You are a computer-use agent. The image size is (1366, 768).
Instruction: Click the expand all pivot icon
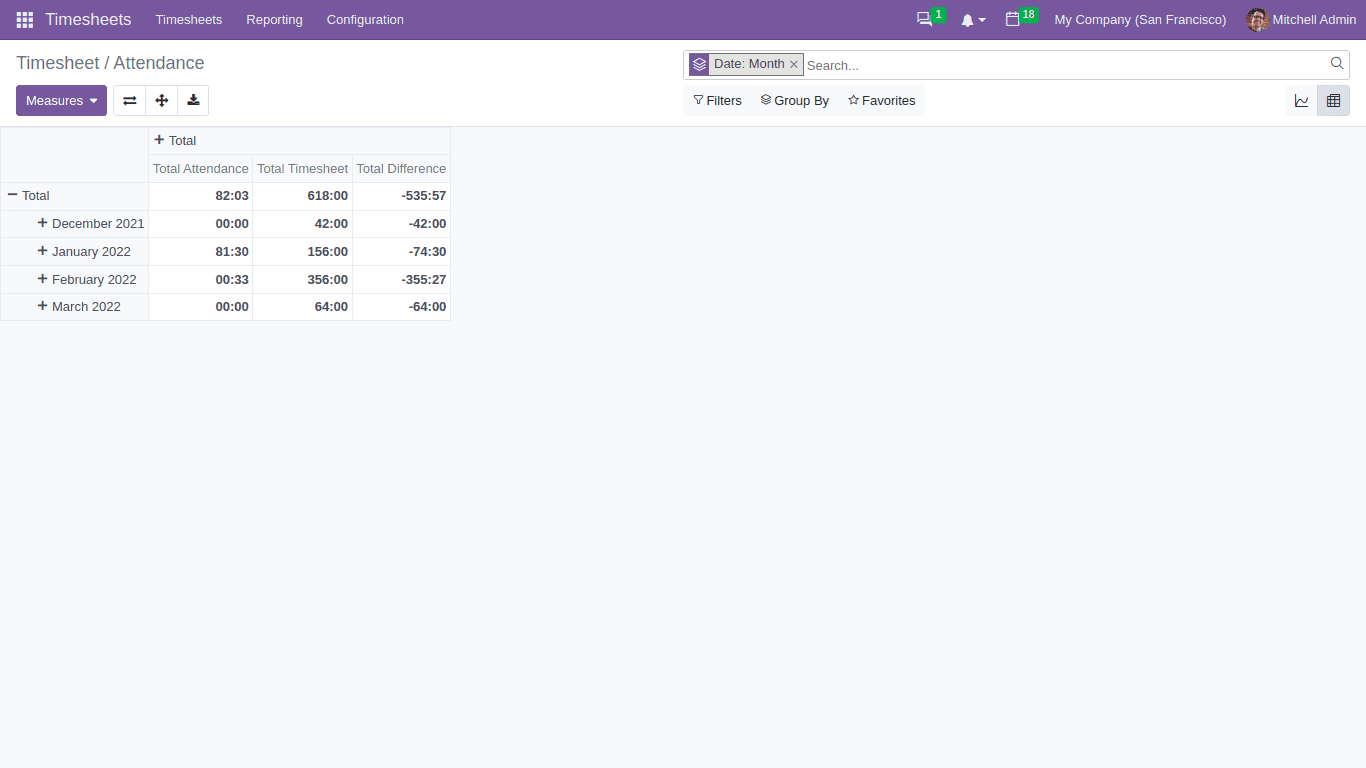click(x=161, y=100)
